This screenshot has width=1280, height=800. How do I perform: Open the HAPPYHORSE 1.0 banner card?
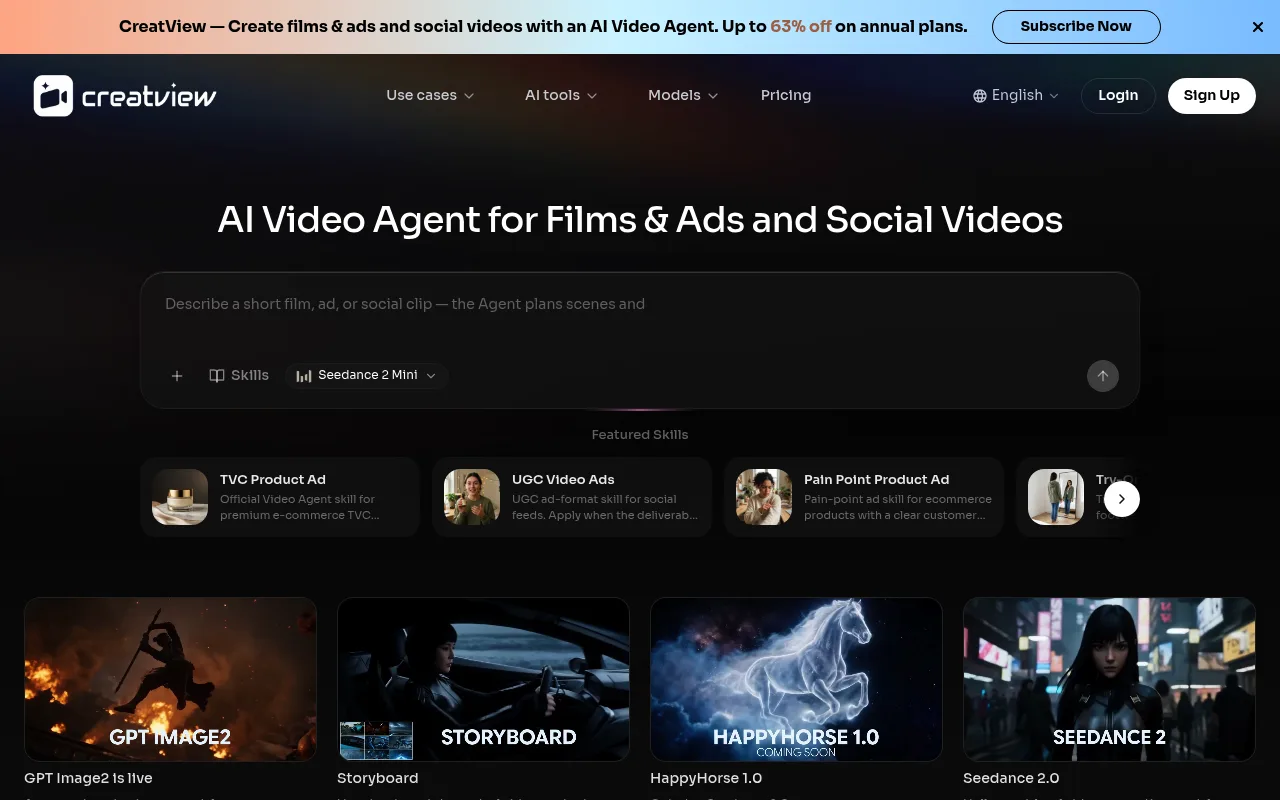[797, 680]
